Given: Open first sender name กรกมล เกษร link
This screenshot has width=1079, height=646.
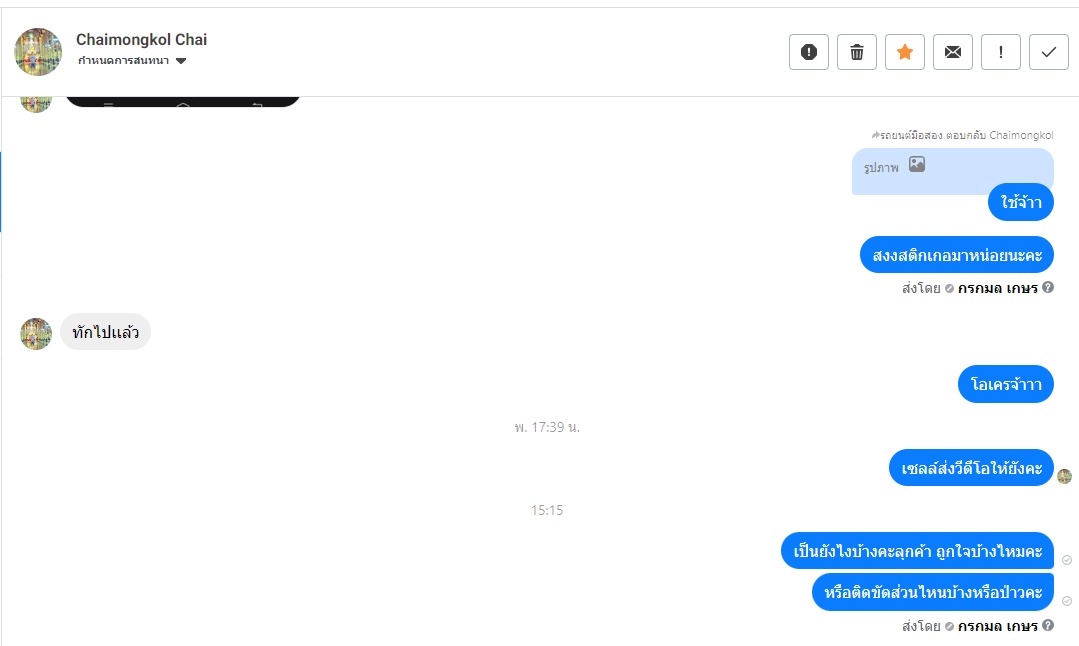Looking at the screenshot, I should (x=997, y=288).
